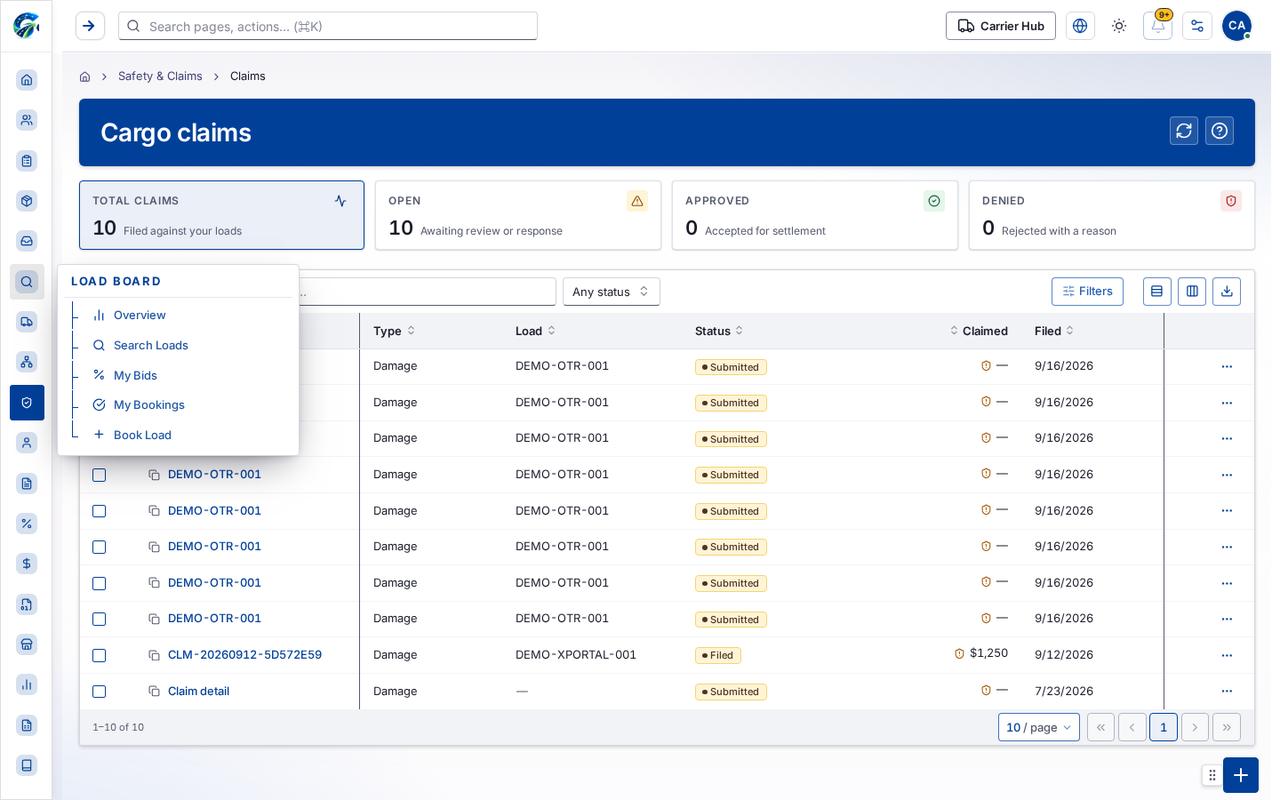This screenshot has height=800, width=1280.
Task: Open My Bookings from the Load Board menu
Action: pyautogui.click(x=149, y=405)
